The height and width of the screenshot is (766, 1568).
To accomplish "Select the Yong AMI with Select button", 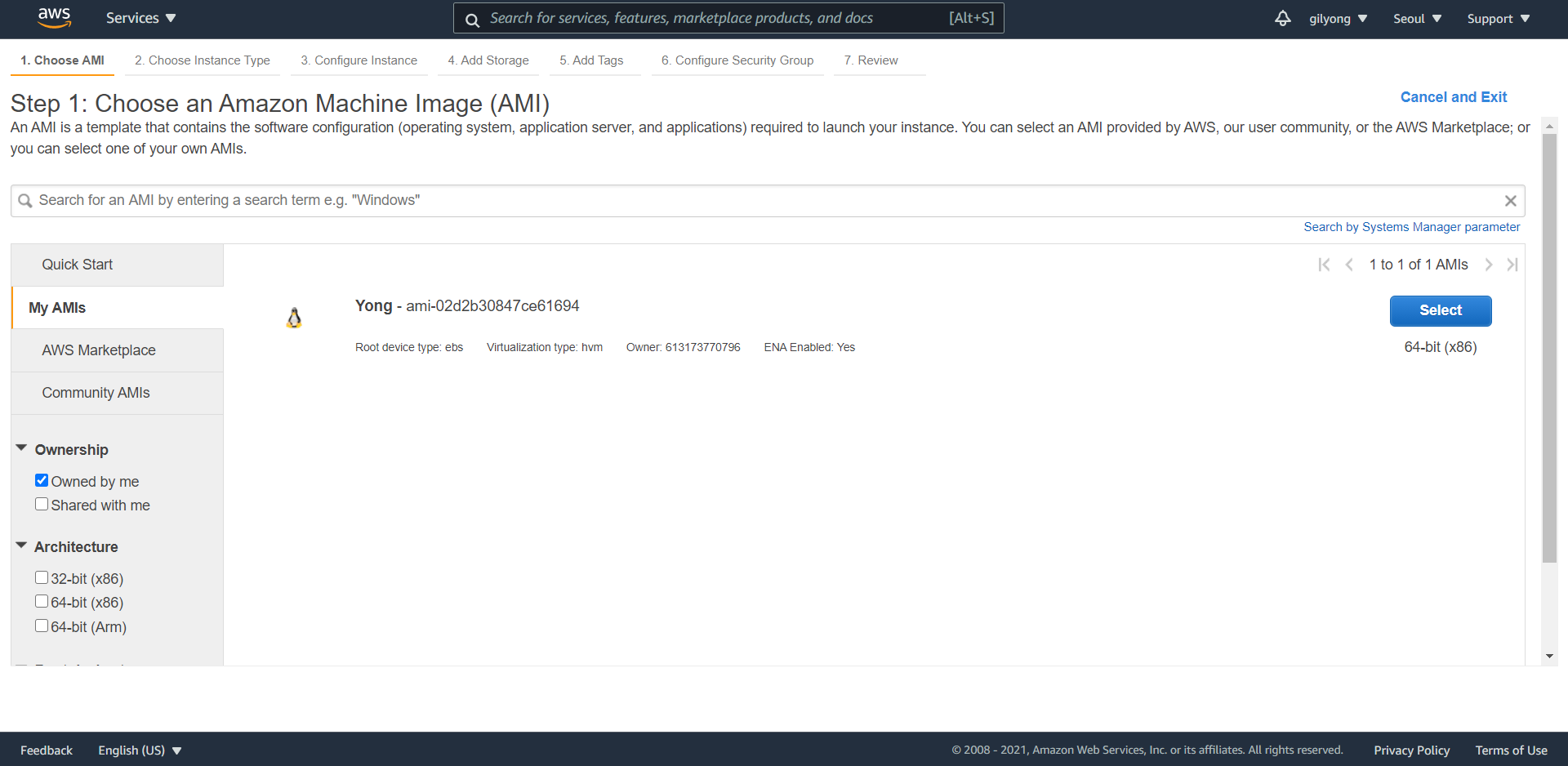I will point(1441,310).
